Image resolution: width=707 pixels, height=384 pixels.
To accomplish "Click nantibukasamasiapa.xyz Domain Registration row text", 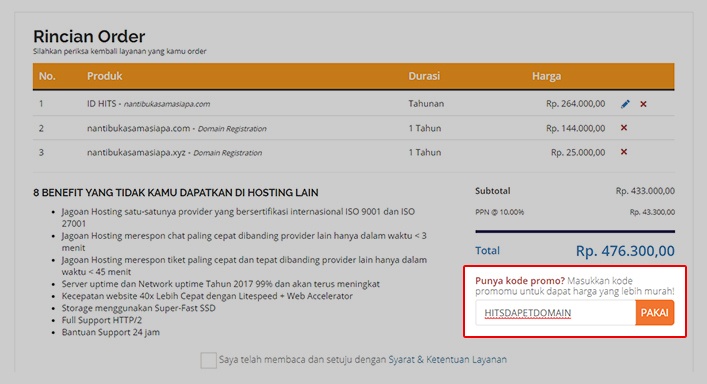I will [174, 152].
